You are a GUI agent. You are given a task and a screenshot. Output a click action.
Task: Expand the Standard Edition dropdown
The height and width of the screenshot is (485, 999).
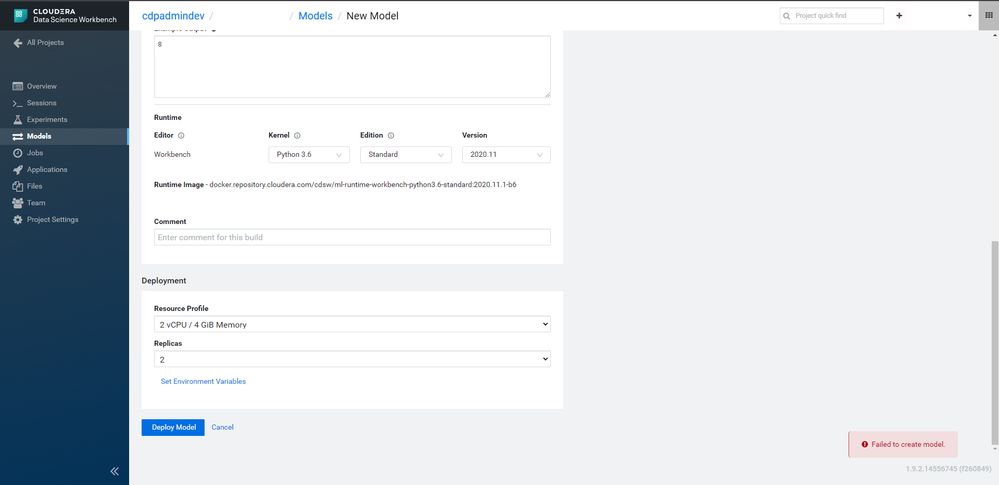pos(406,155)
